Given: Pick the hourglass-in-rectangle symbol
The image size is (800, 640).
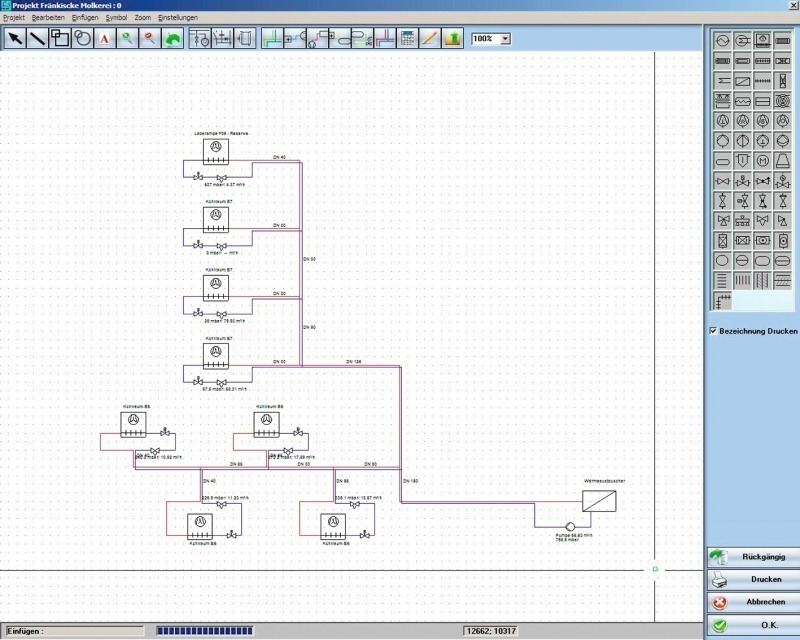Looking at the screenshot, I should 783,81.
